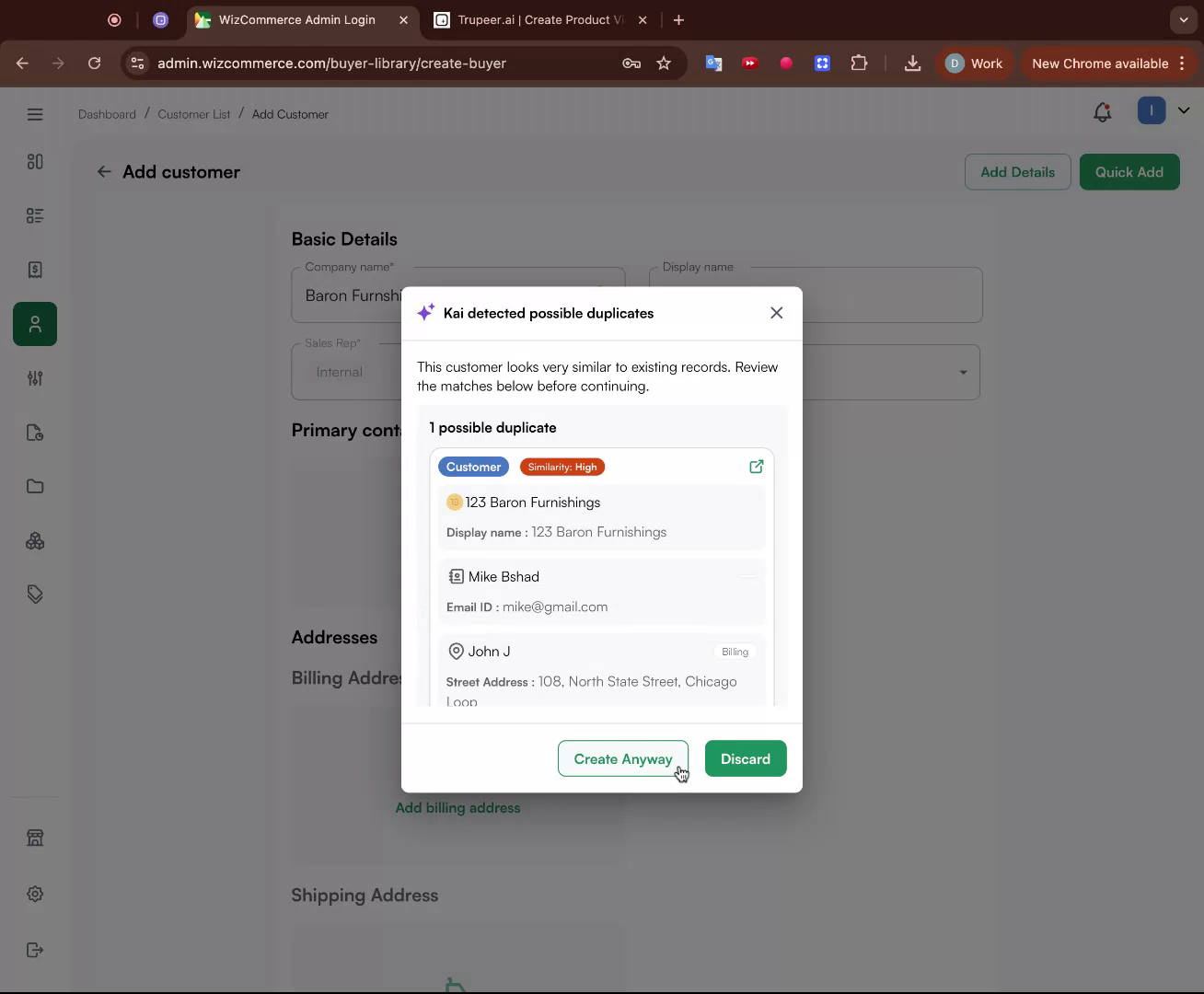This screenshot has width=1204, height=994.
Task: Close the WizCommerce Admin Login tab
Action: [403, 19]
